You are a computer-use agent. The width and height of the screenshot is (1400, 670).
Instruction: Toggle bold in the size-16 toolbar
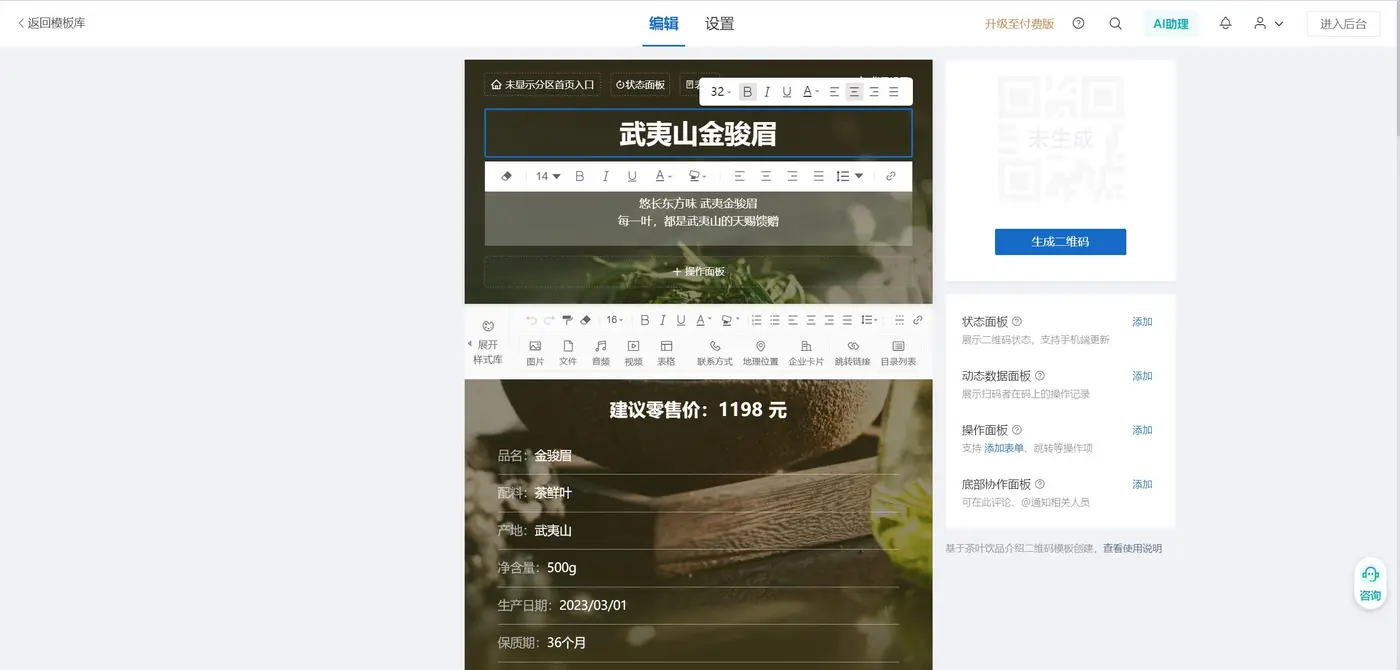pos(645,320)
